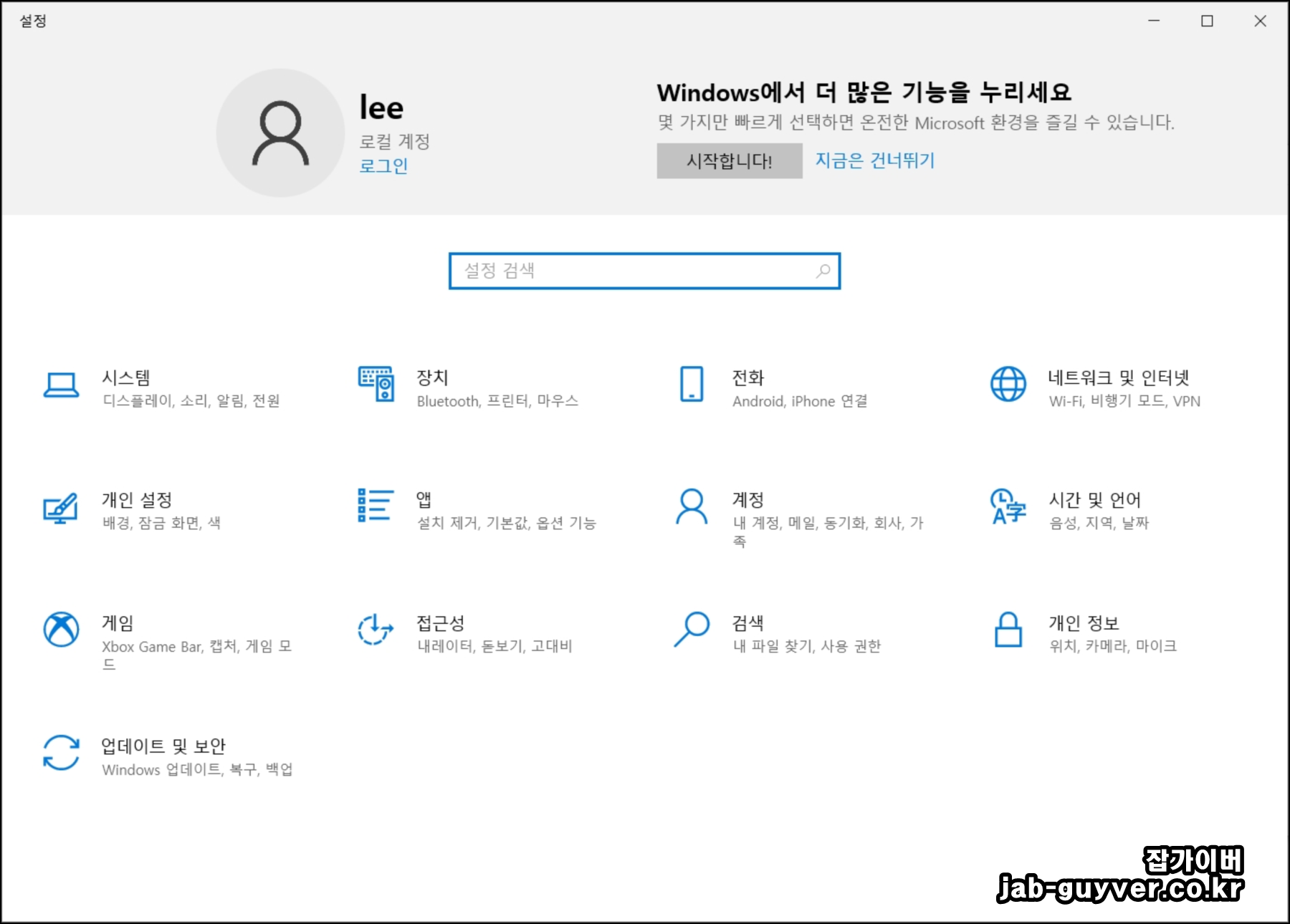Image resolution: width=1290 pixels, height=924 pixels.
Task: Select the 장치 settings title
Action: click(432, 377)
